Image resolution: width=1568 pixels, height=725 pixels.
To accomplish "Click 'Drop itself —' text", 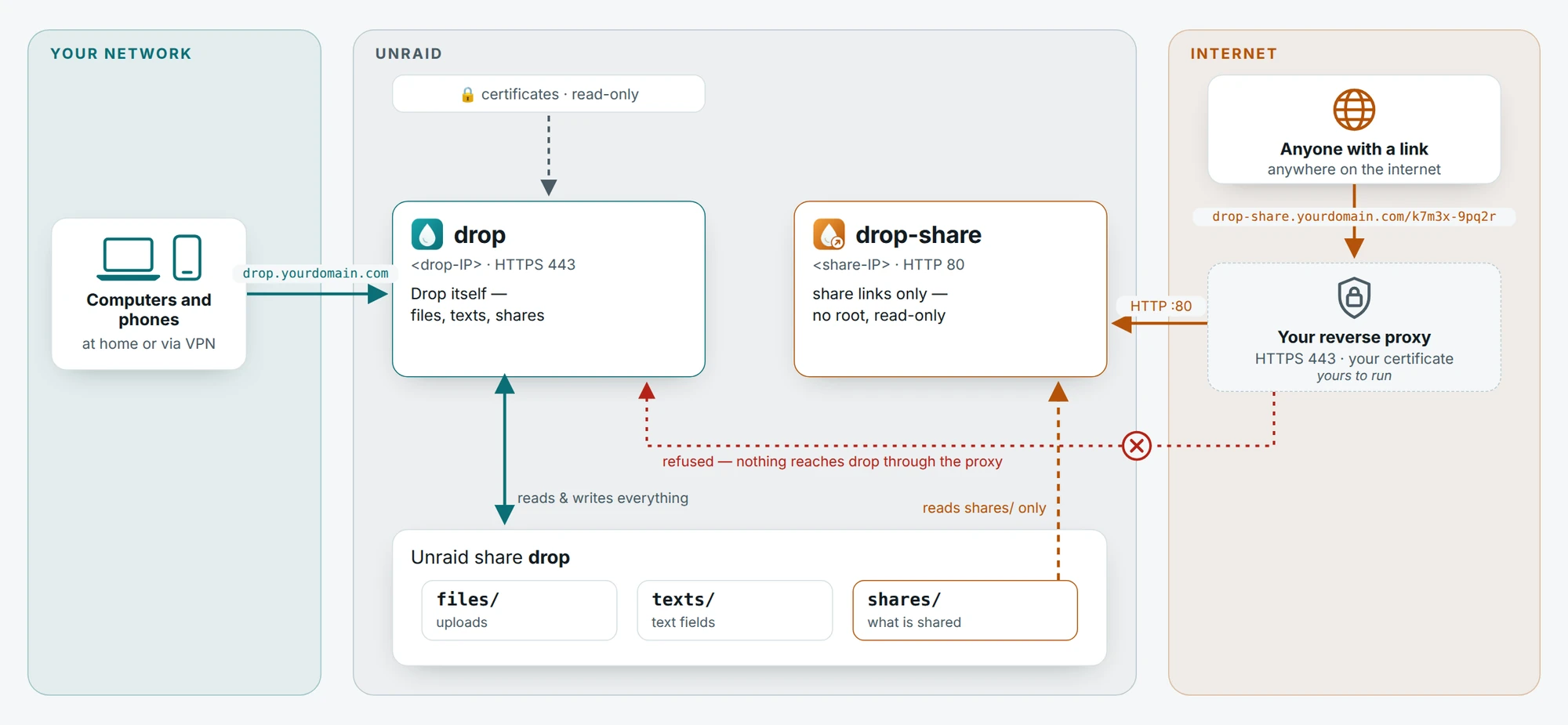I will 459,294.
